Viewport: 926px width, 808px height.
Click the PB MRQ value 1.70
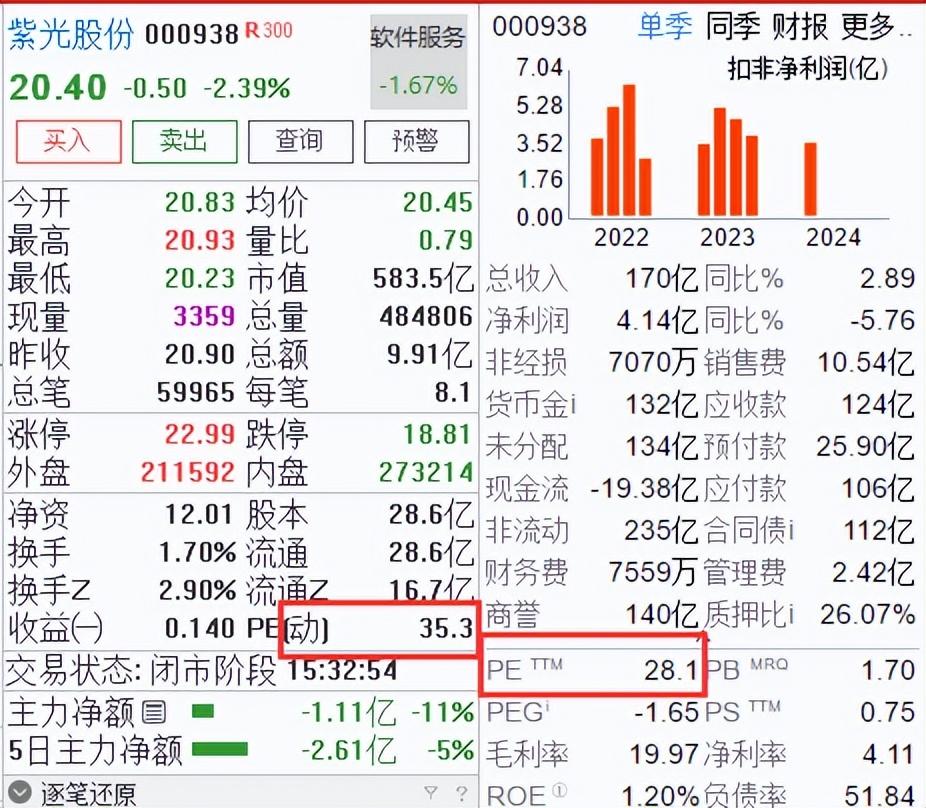[888, 670]
